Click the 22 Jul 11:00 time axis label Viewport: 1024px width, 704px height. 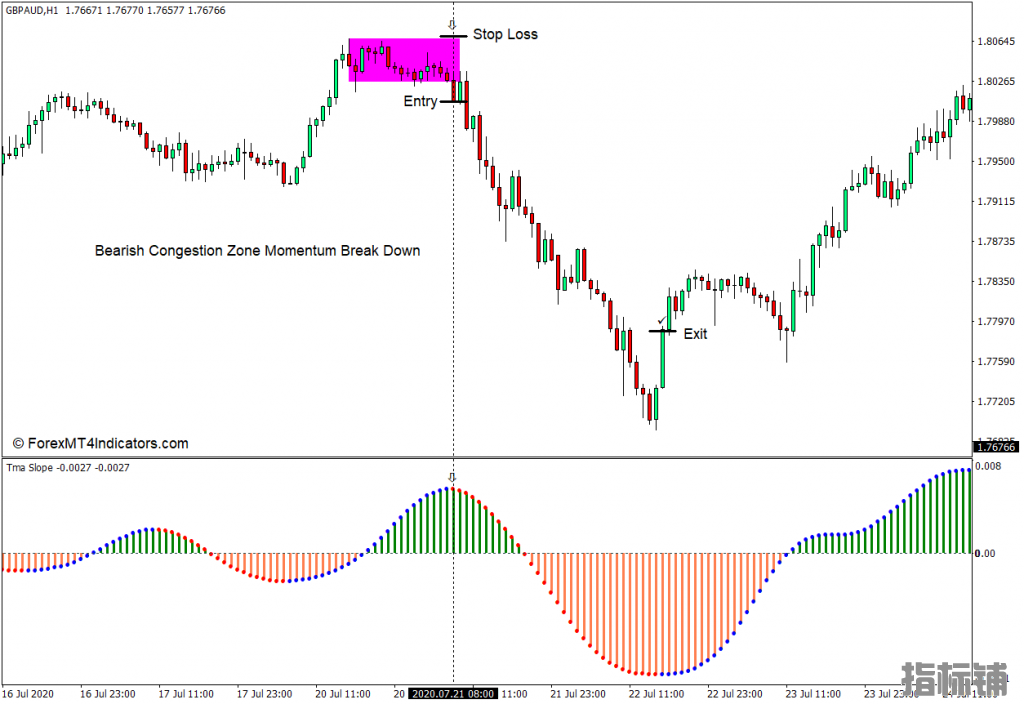656,694
